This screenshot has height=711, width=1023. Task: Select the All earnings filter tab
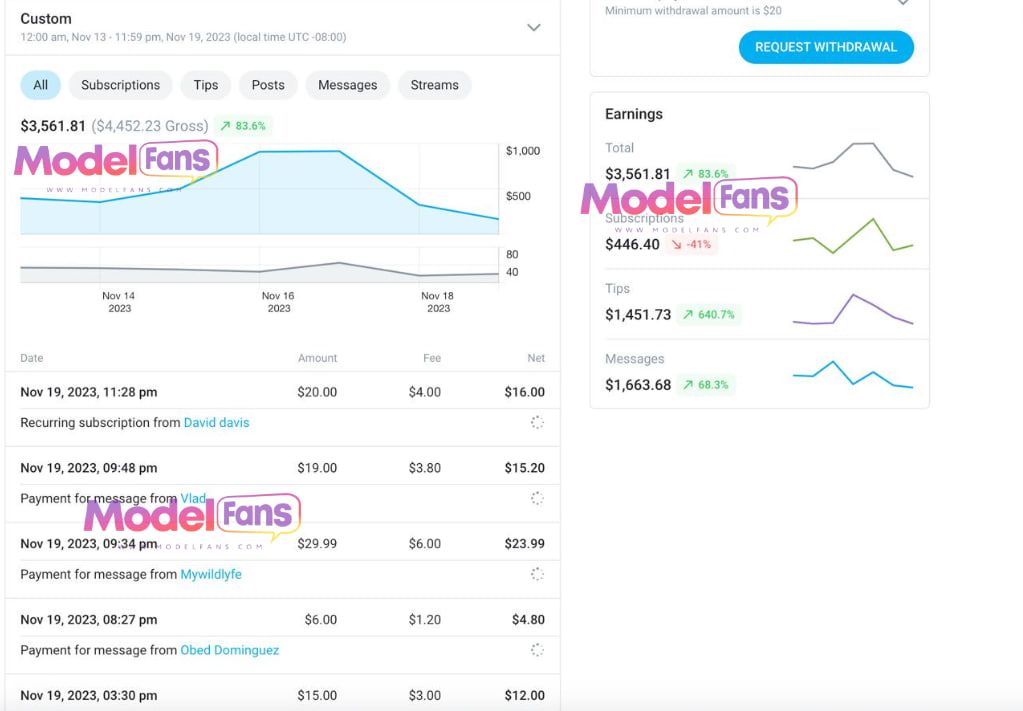40,85
